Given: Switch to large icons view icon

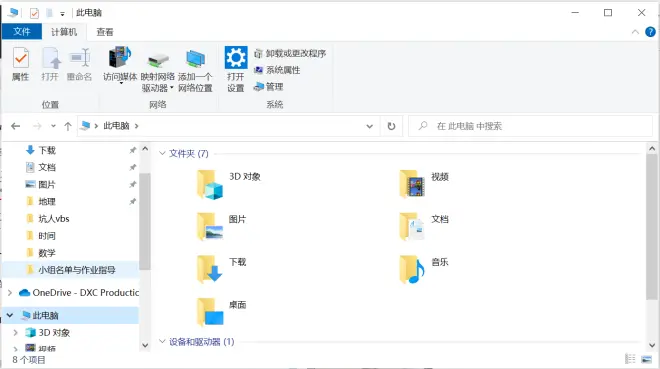Looking at the screenshot, I should (x=646, y=359).
